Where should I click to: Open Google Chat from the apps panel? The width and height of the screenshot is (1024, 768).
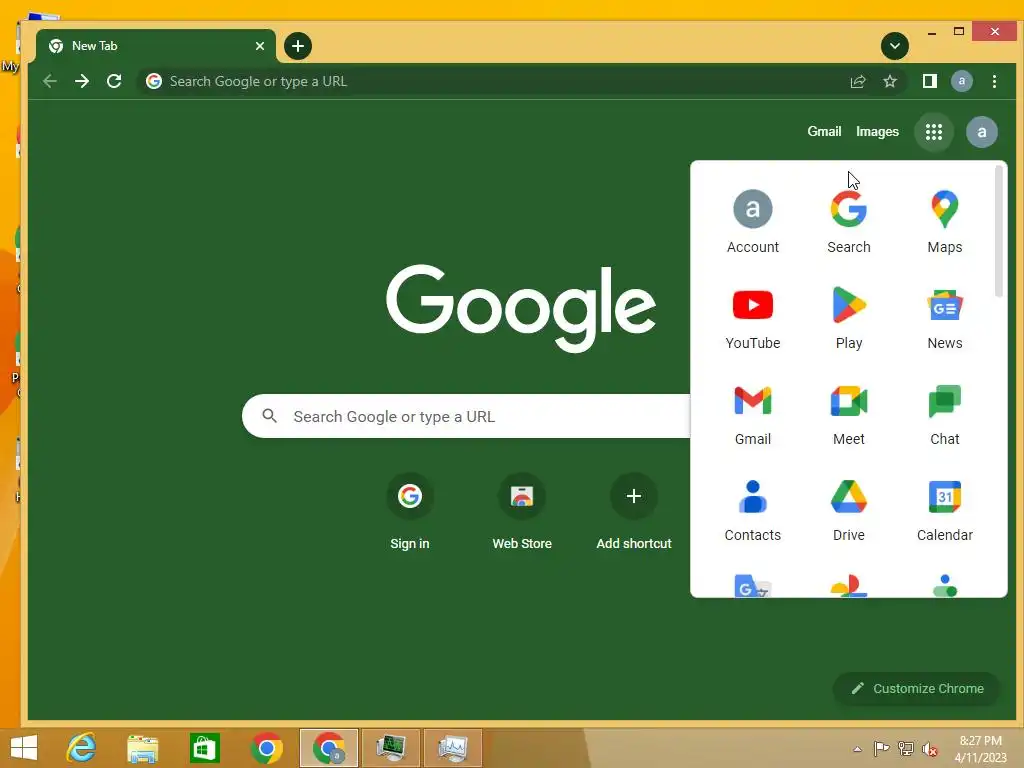pyautogui.click(x=944, y=414)
